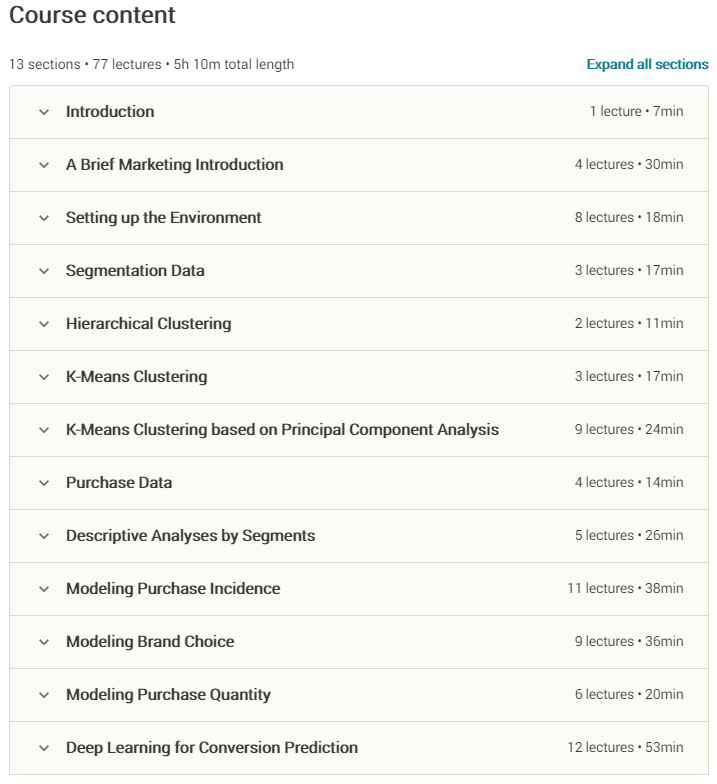Screen dimensions: 717x784
Task: Click chevron for K-Means Clustering based on PCA
Action: pos(44,430)
